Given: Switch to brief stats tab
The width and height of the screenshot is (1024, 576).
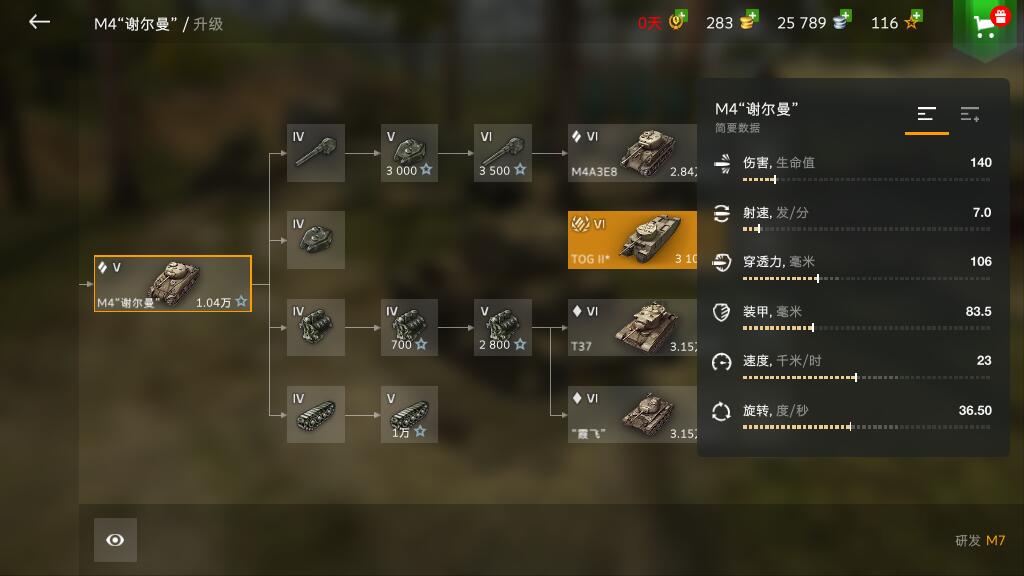Looking at the screenshot, I should tap(927, 114).
